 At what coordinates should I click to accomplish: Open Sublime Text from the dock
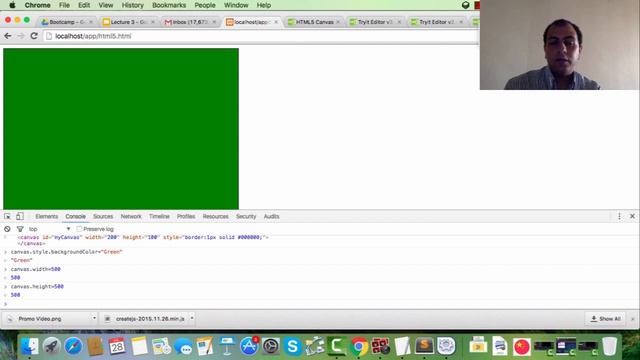tap(424, 347)
